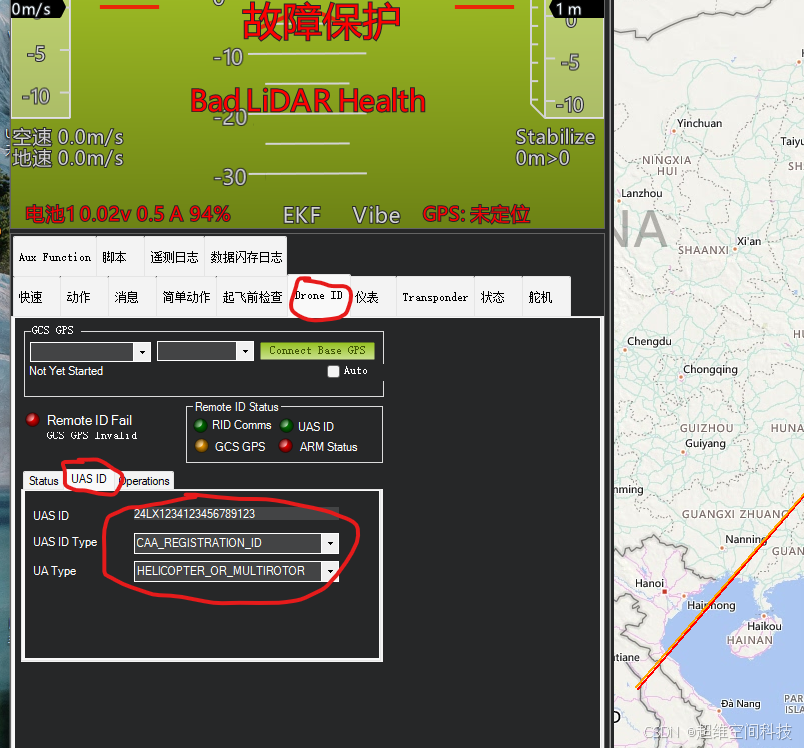
Task: Click the ARM Status red light
Action: (x=286, y=446)
